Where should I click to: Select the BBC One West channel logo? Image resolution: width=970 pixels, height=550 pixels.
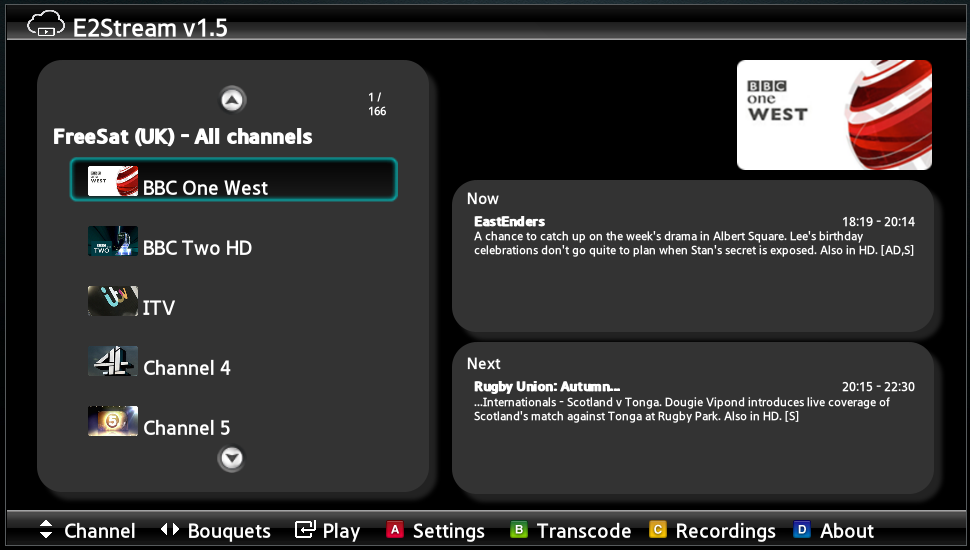113,181
